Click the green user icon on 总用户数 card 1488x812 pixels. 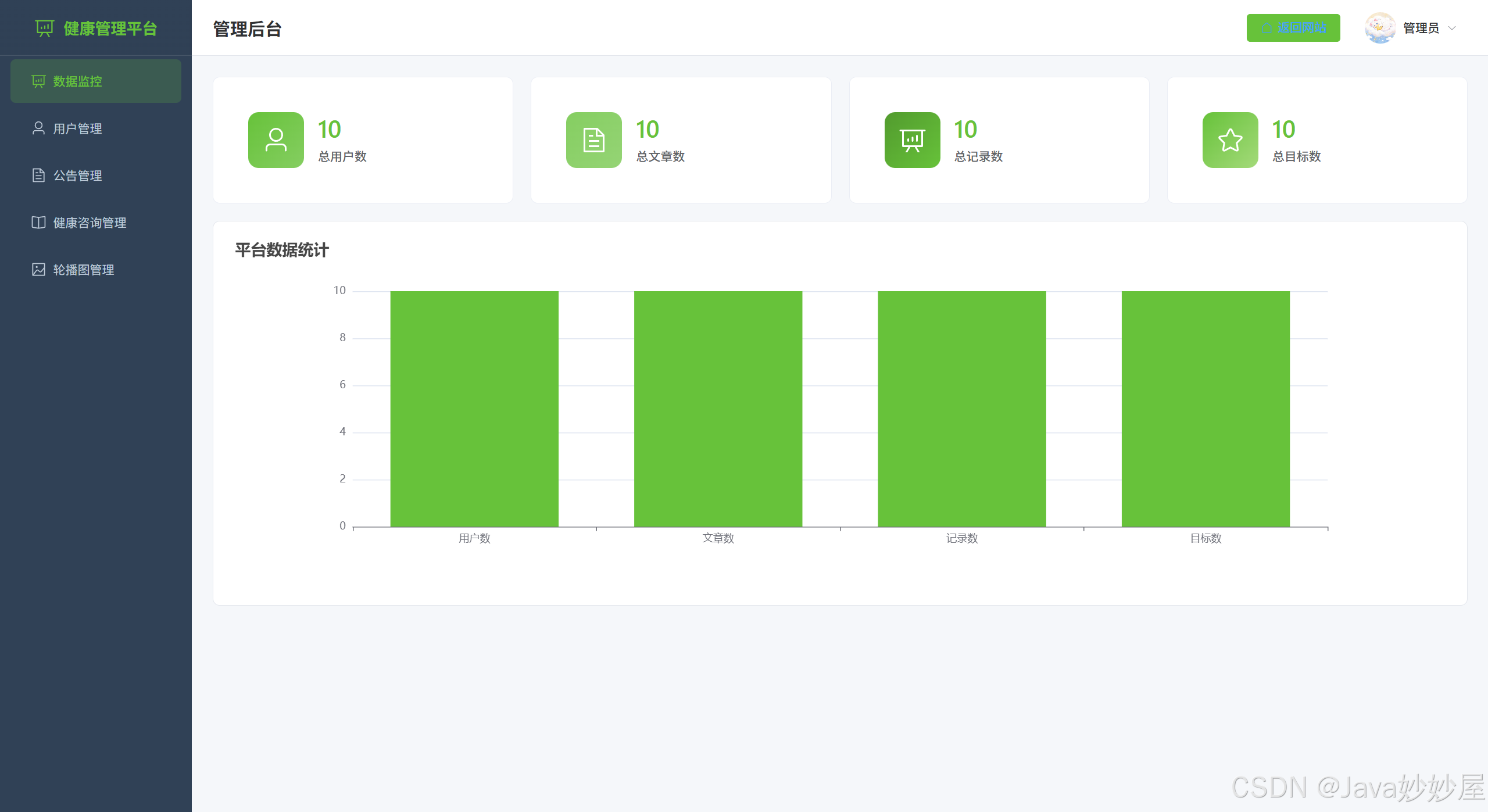point(276,140)
